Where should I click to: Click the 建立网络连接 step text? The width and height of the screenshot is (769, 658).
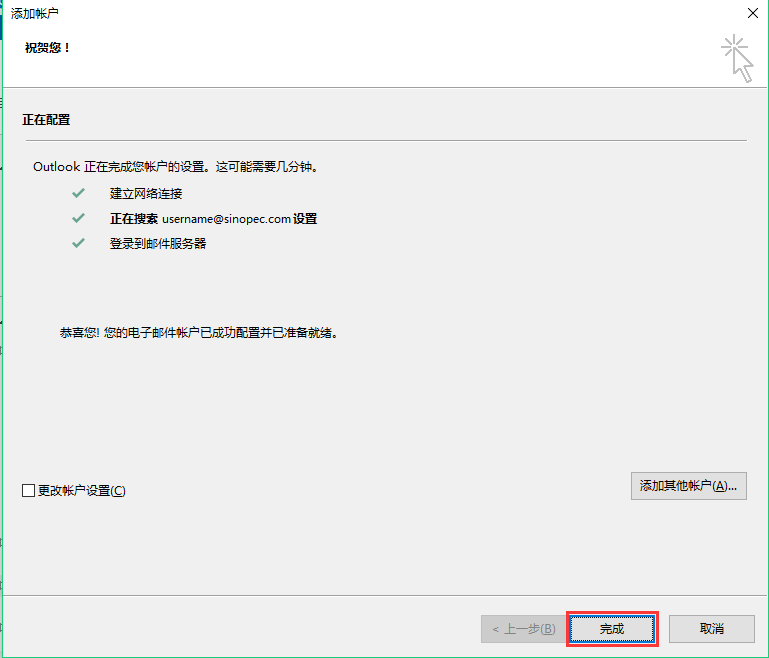pos(146,193)
